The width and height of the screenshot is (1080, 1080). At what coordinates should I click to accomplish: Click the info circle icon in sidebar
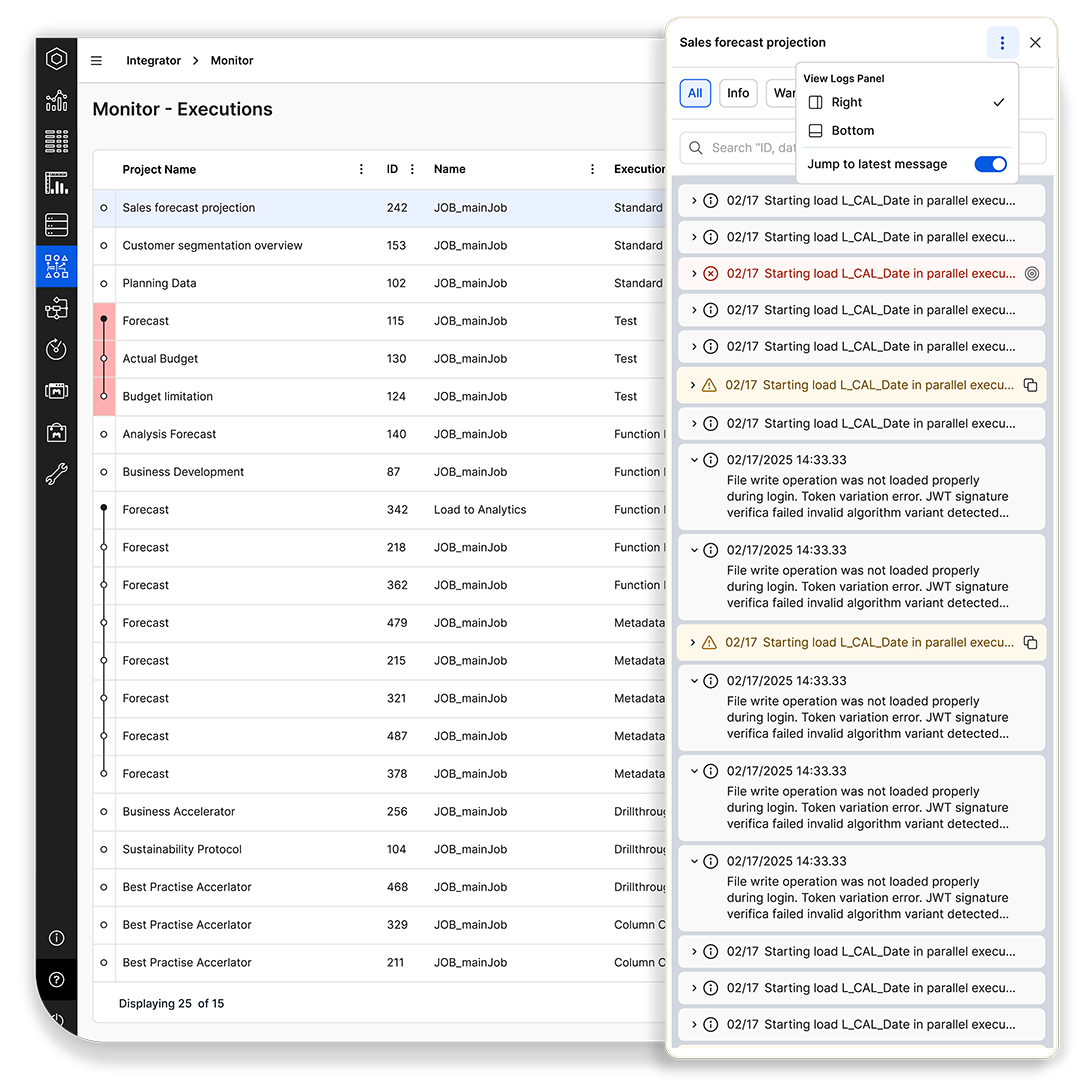[x=57, y=938]
